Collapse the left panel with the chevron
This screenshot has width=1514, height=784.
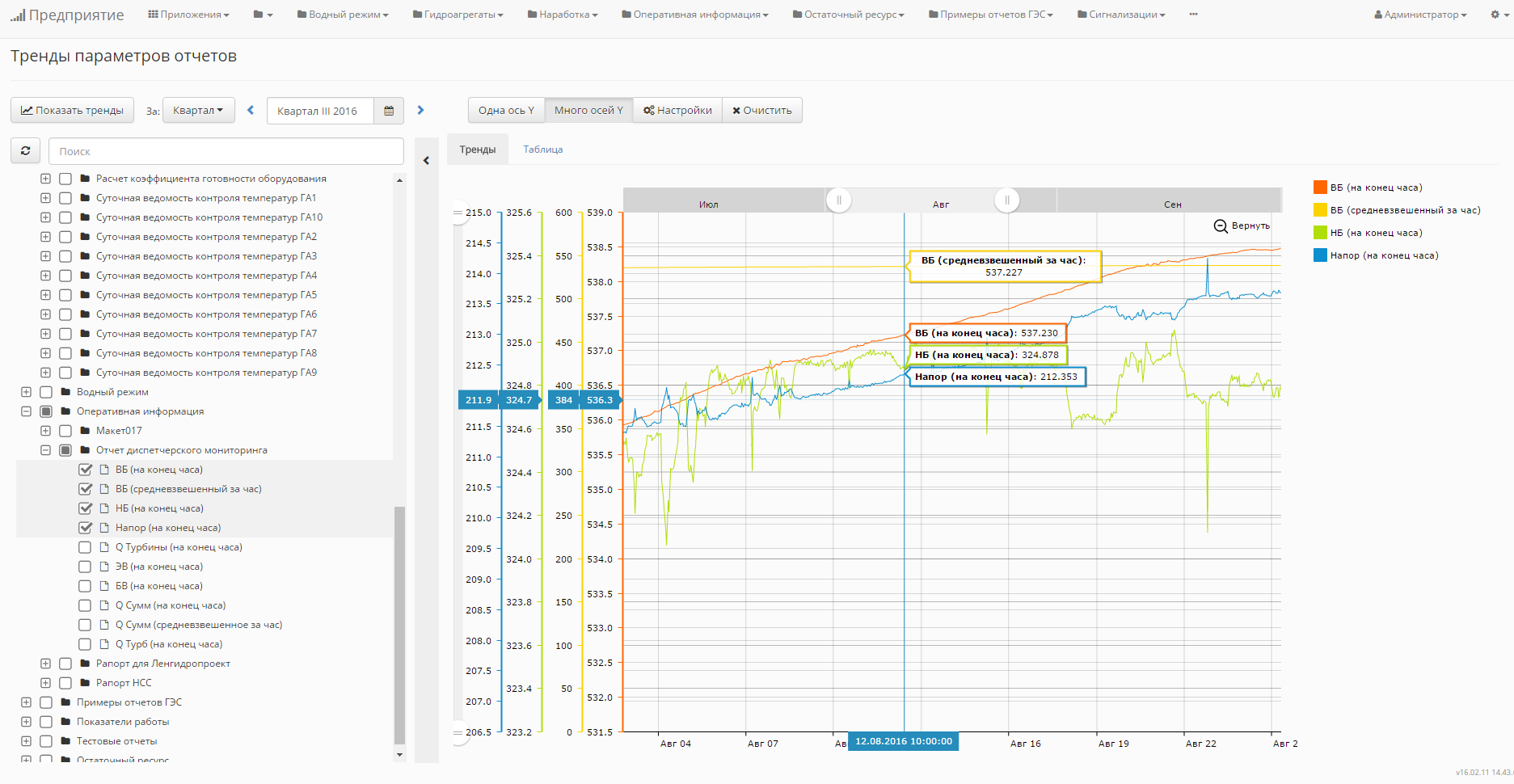pyautogui.click(x=427, y=161)
